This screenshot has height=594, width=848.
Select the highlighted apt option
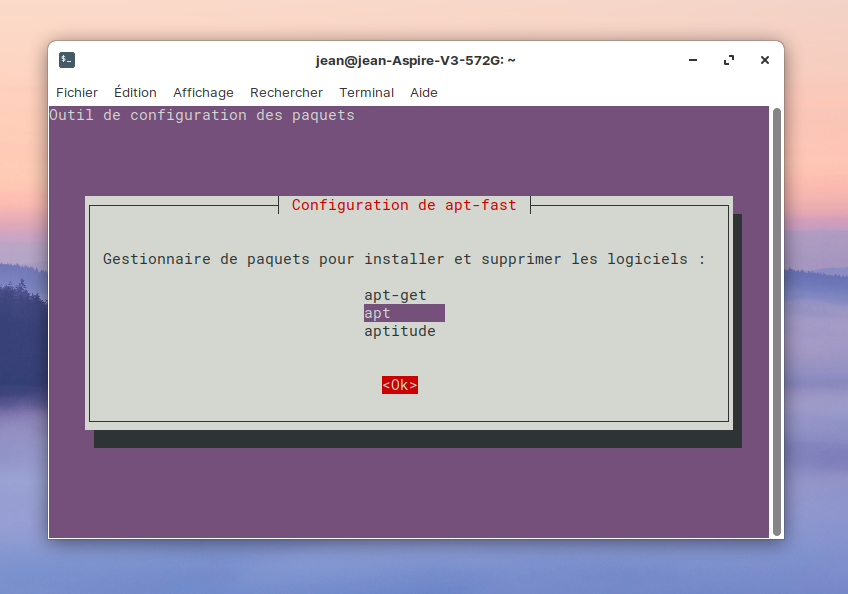(403, 313)
